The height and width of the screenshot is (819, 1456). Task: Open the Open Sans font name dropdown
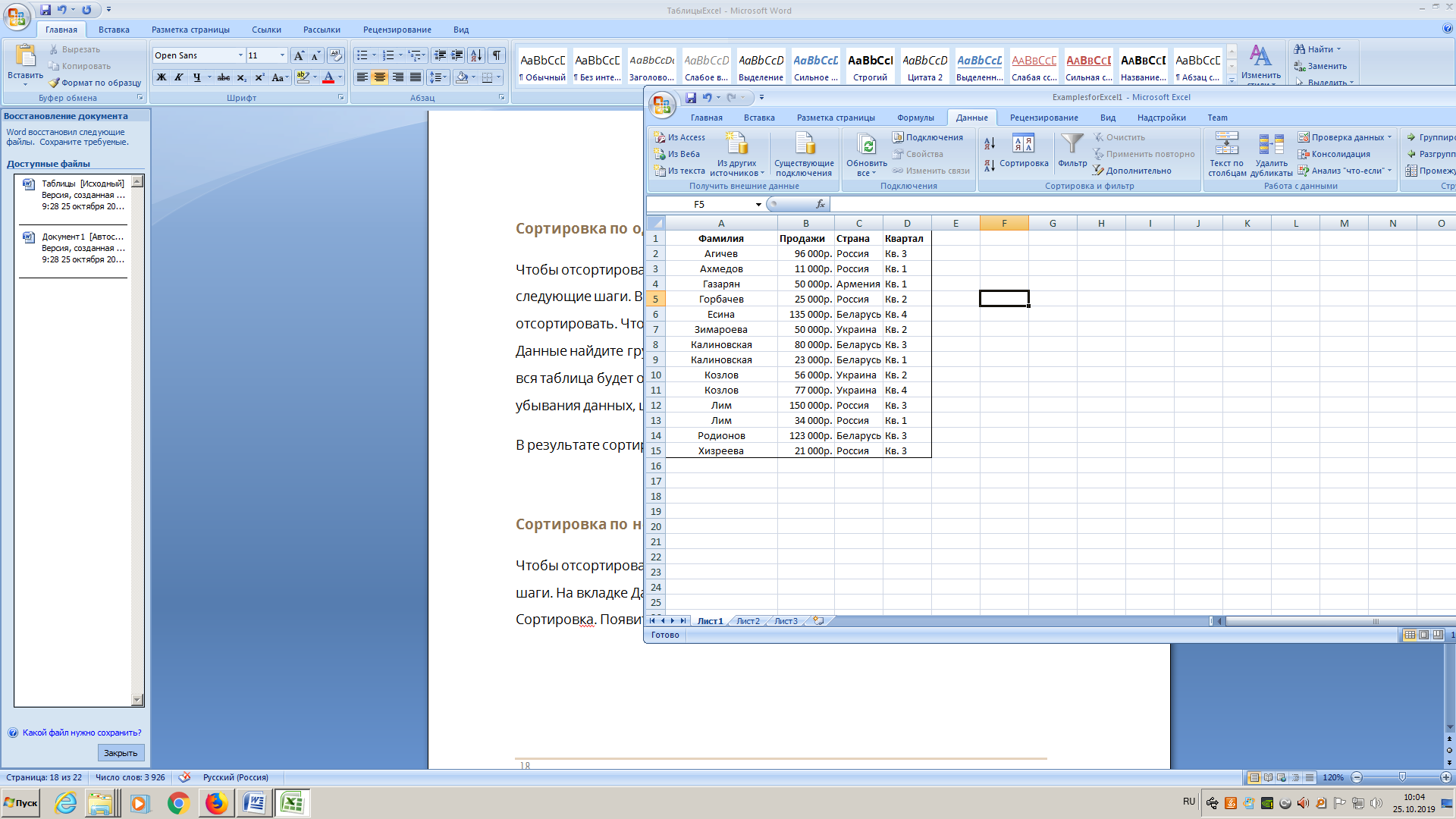(x=240, y=55)
